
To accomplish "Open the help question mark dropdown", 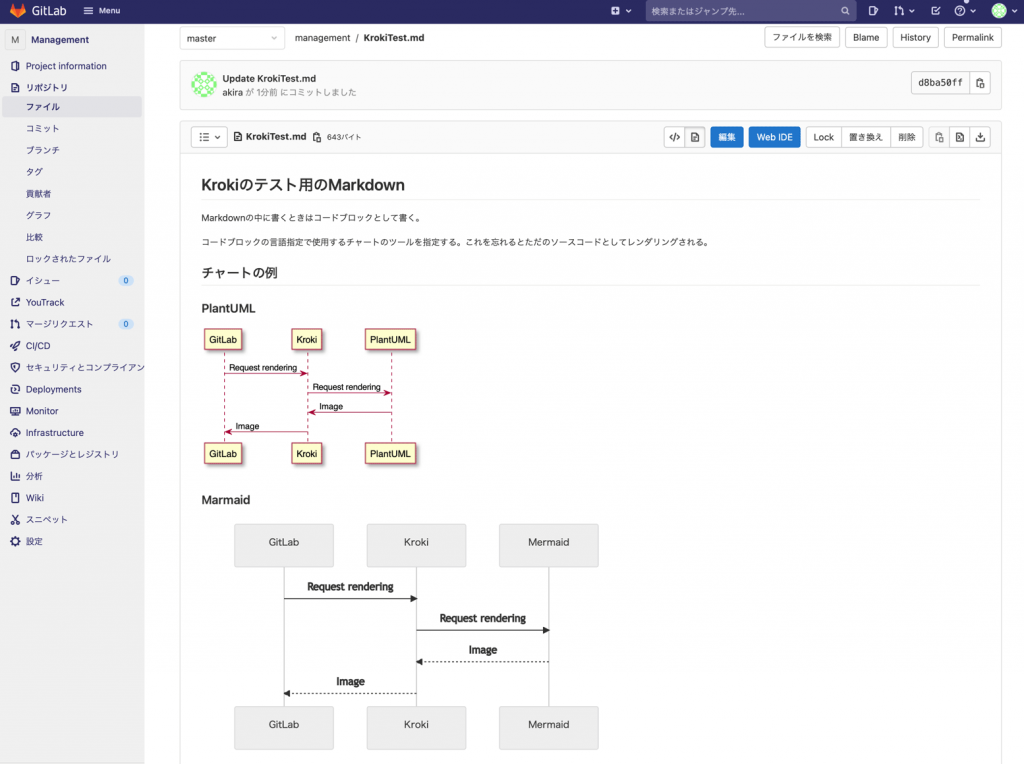I will 965,10.
